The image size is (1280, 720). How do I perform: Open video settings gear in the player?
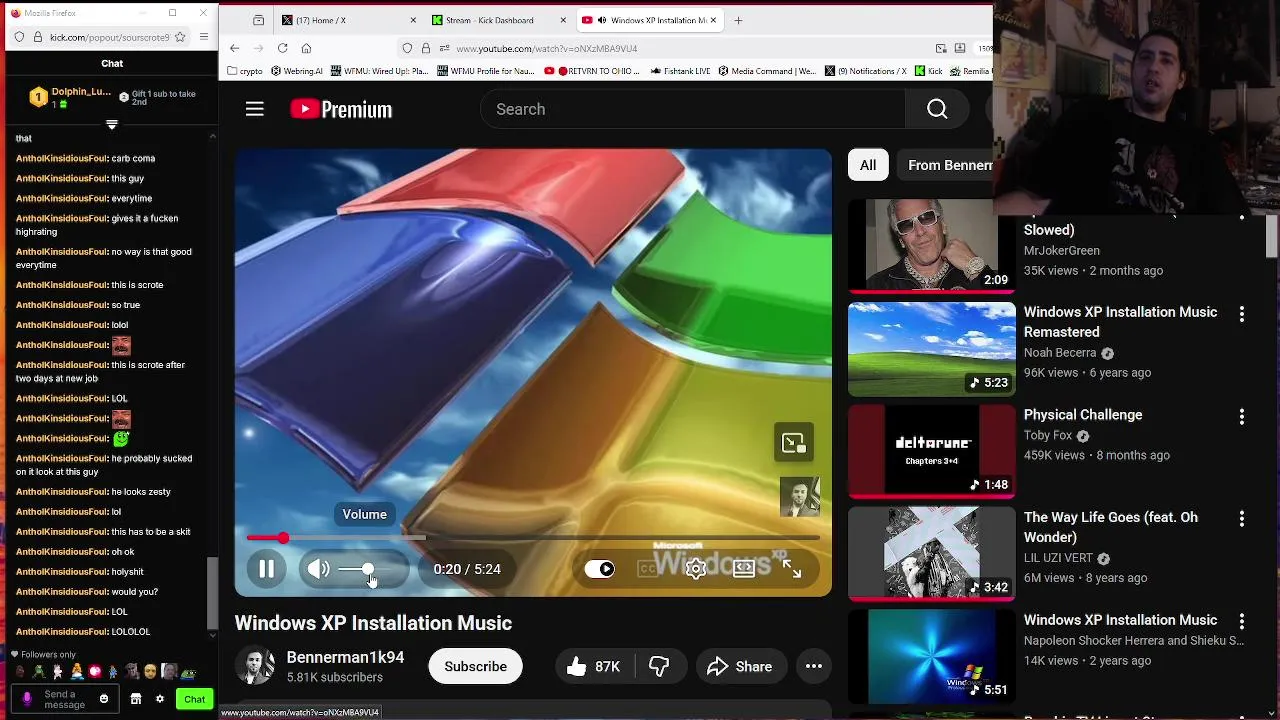(696, 569)
